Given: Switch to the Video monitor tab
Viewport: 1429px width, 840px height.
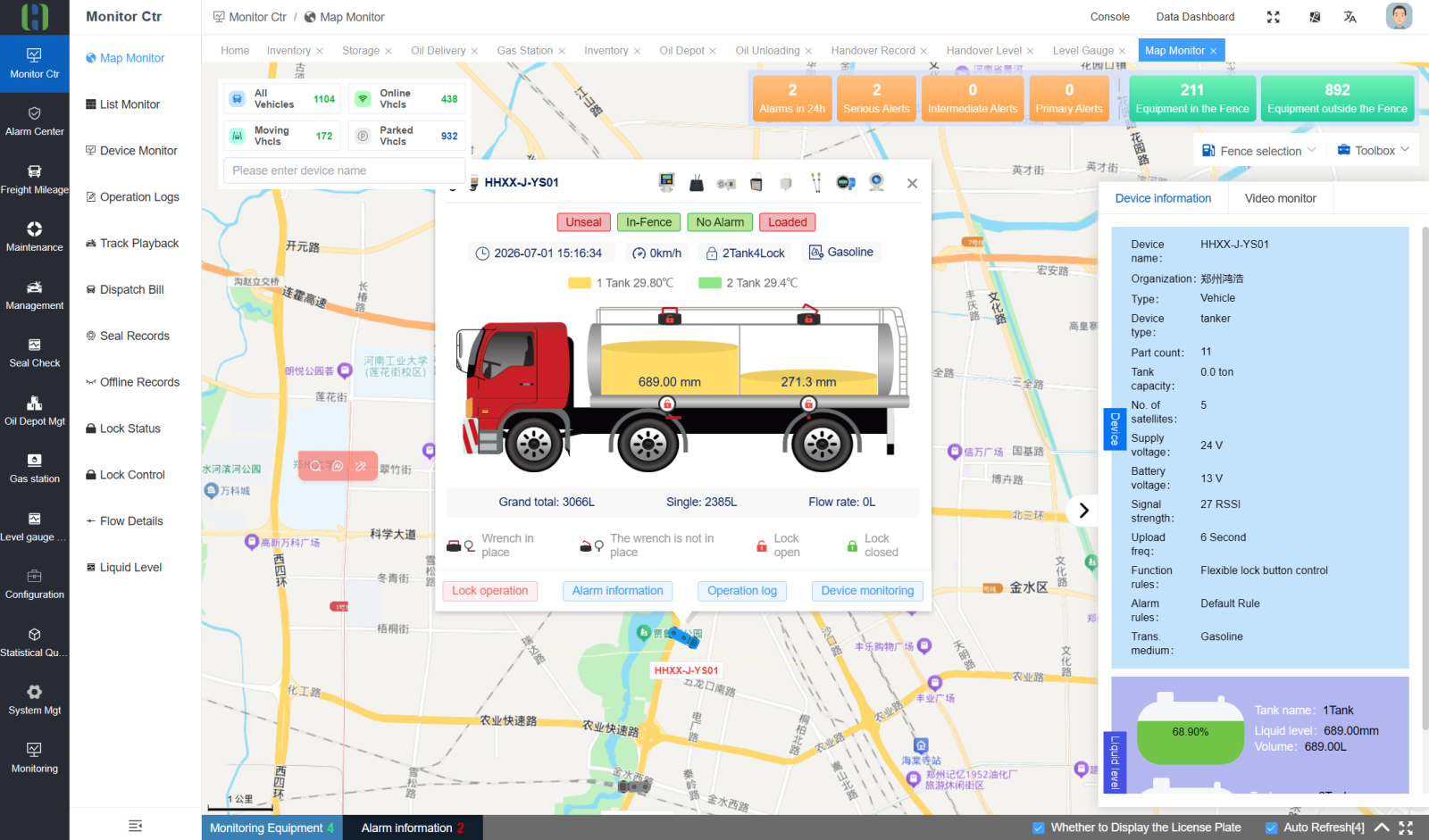Looking at the screenshot, I should 1280,198.
